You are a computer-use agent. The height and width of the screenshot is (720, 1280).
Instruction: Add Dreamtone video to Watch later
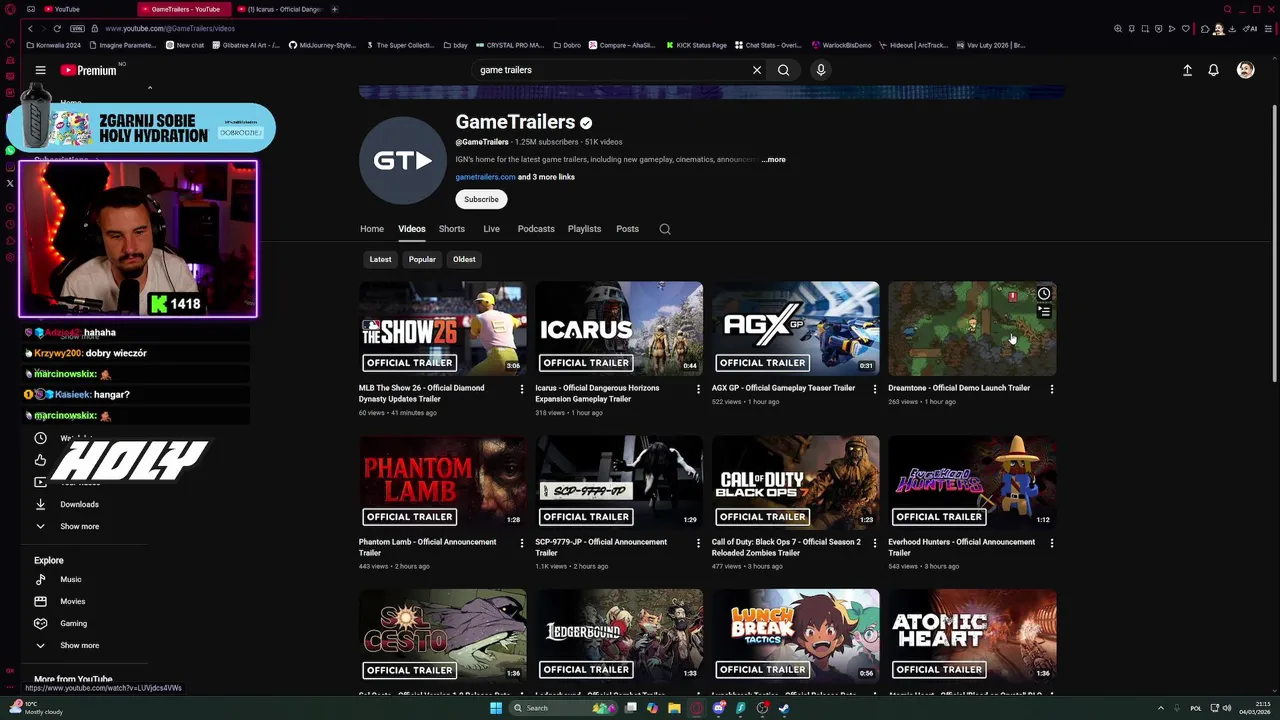pyautogui.click(x=1044, y=294)
